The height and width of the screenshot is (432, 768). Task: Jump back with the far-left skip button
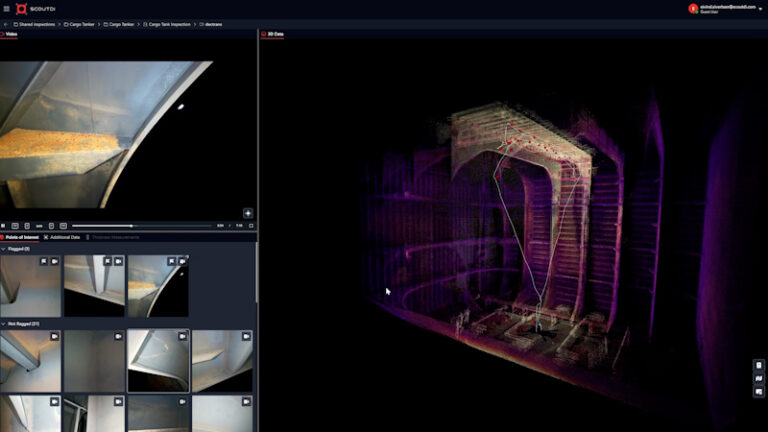[x=15, y=226]
